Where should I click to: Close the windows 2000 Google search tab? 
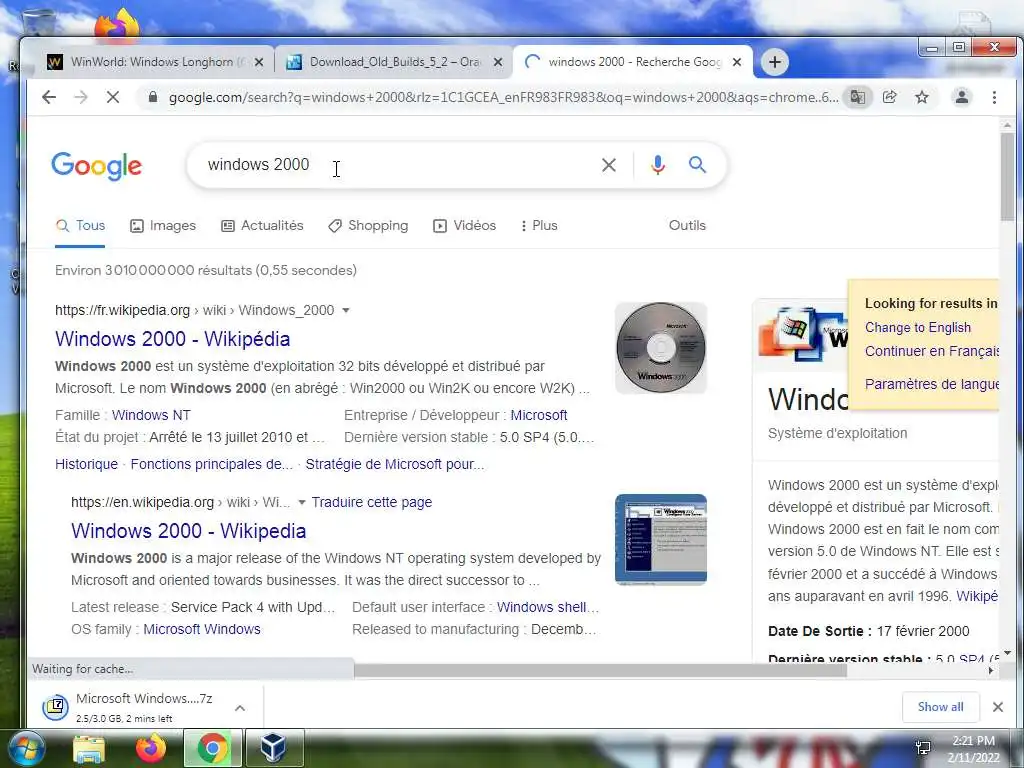(737, 62)
